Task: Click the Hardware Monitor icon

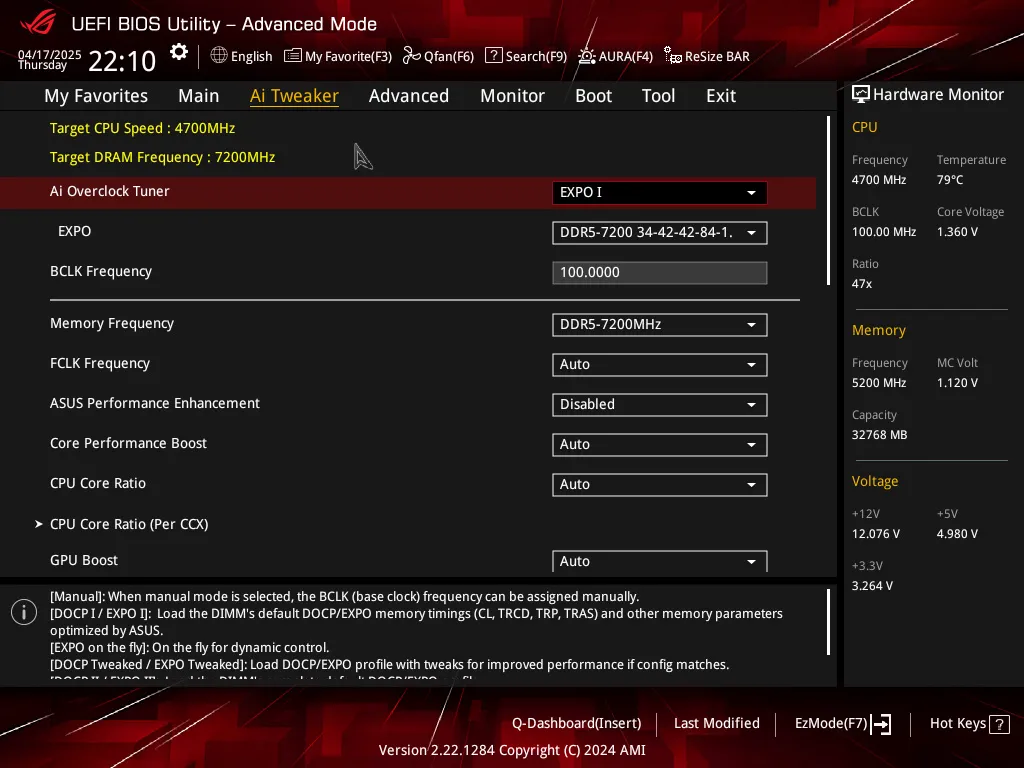Action: (861, 95)
